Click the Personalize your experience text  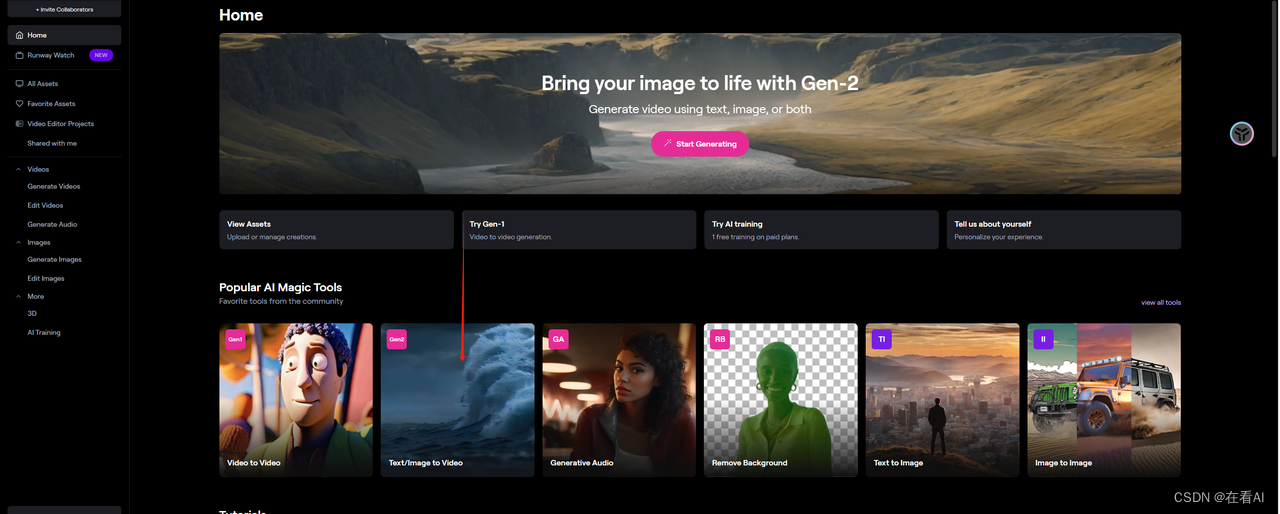(x=999, y=237)
